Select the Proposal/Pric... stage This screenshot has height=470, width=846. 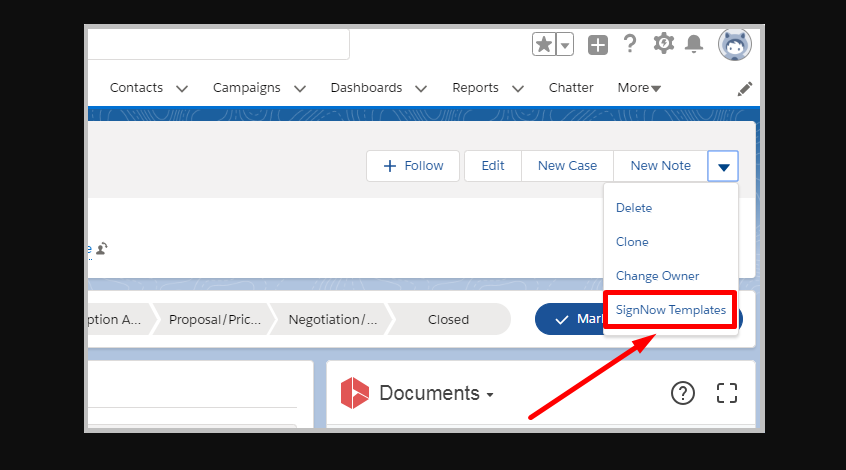coord(215,319)
